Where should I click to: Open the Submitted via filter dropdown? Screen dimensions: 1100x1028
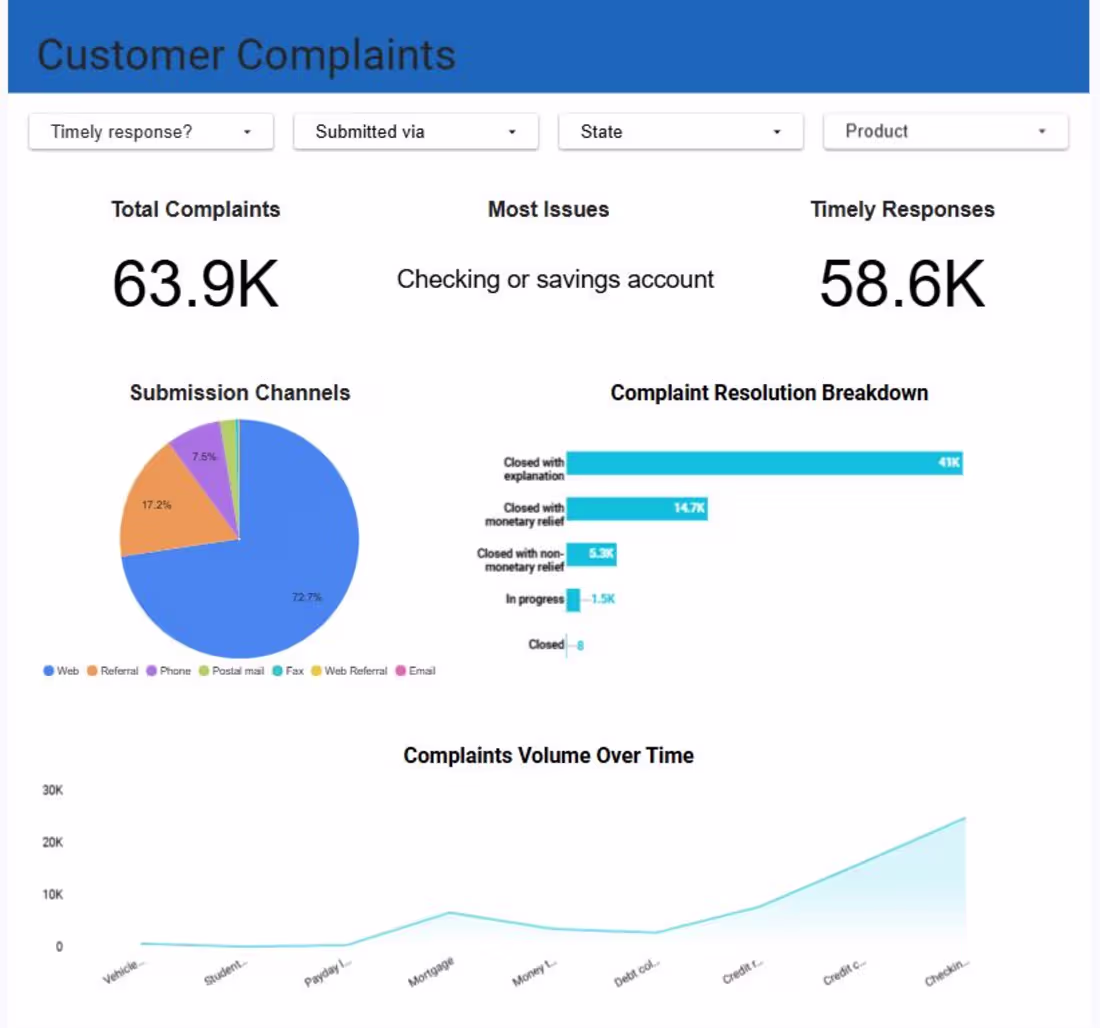point(415,131)
